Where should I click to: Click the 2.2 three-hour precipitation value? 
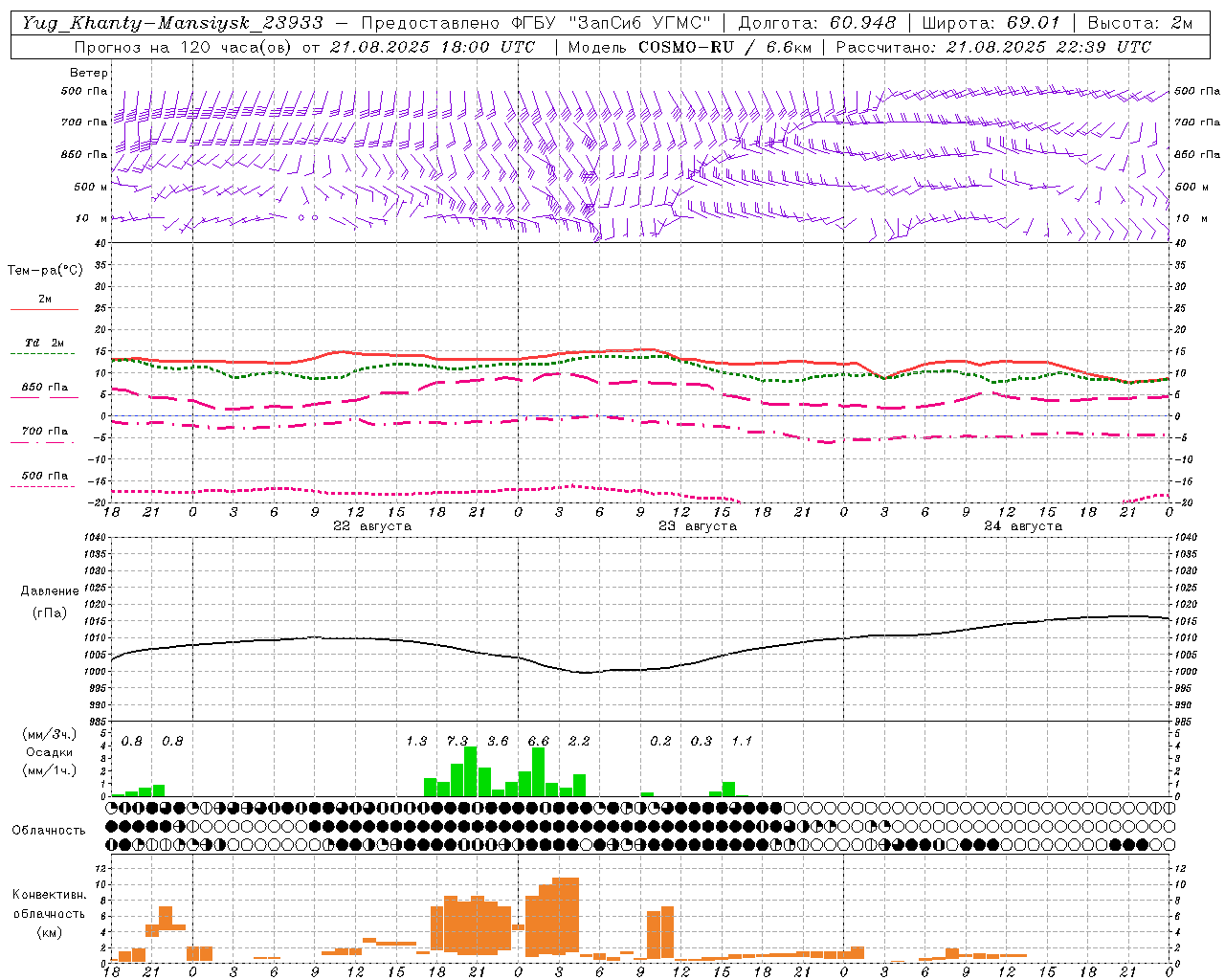point(579,742)
